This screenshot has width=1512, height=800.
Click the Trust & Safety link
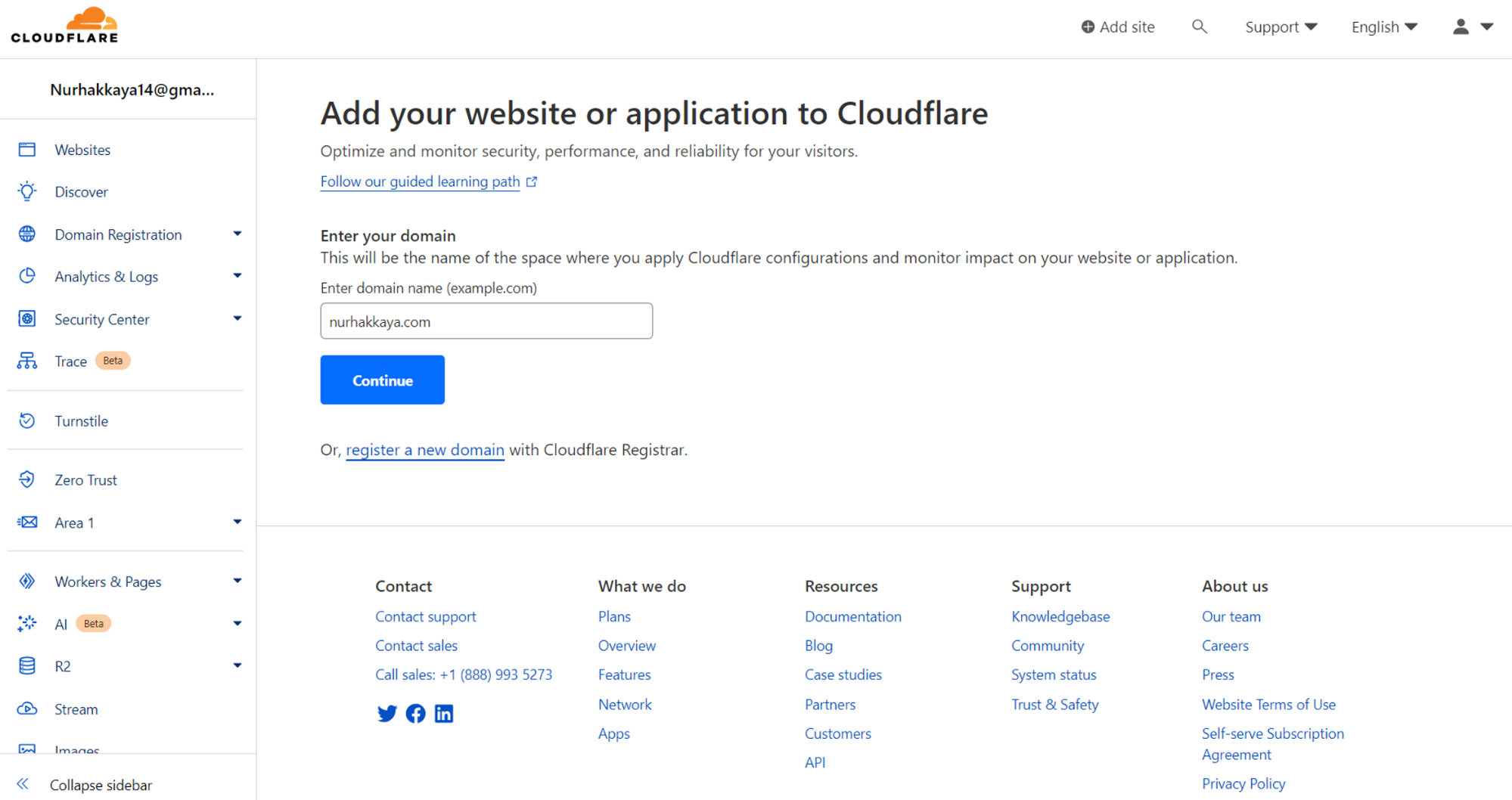click(1055, 704)
